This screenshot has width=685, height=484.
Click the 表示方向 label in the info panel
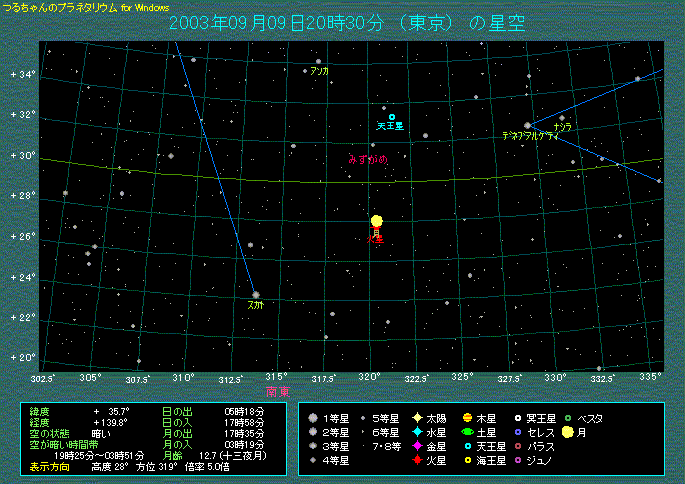(50, 465)
